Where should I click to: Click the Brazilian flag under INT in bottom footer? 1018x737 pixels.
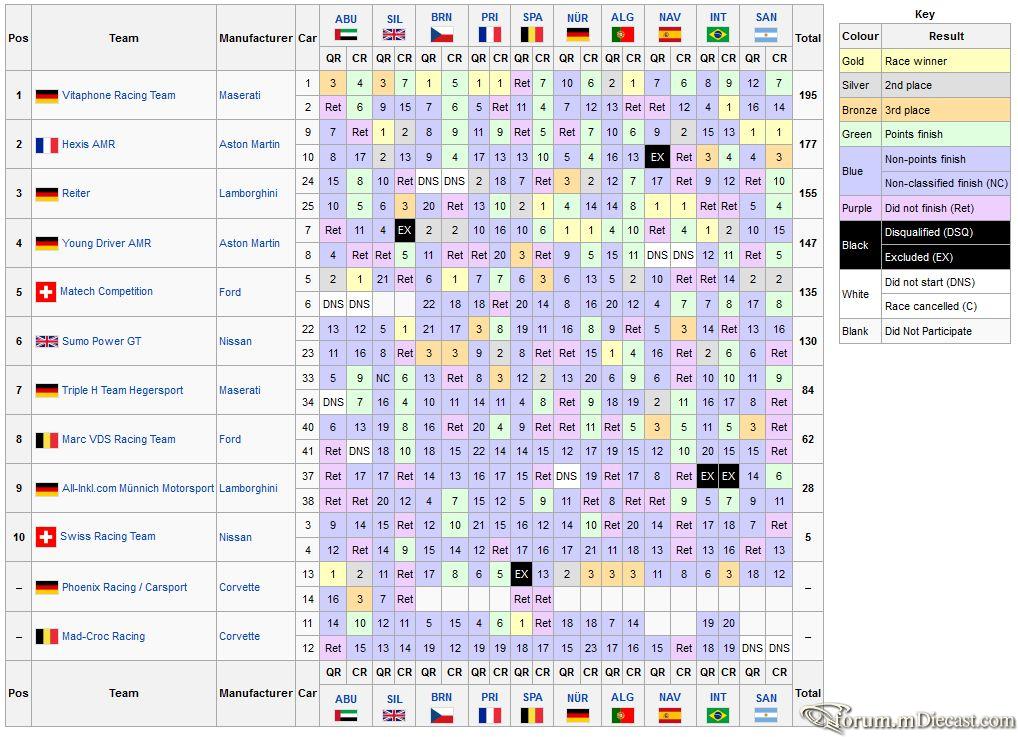click(x=717, y=715)
